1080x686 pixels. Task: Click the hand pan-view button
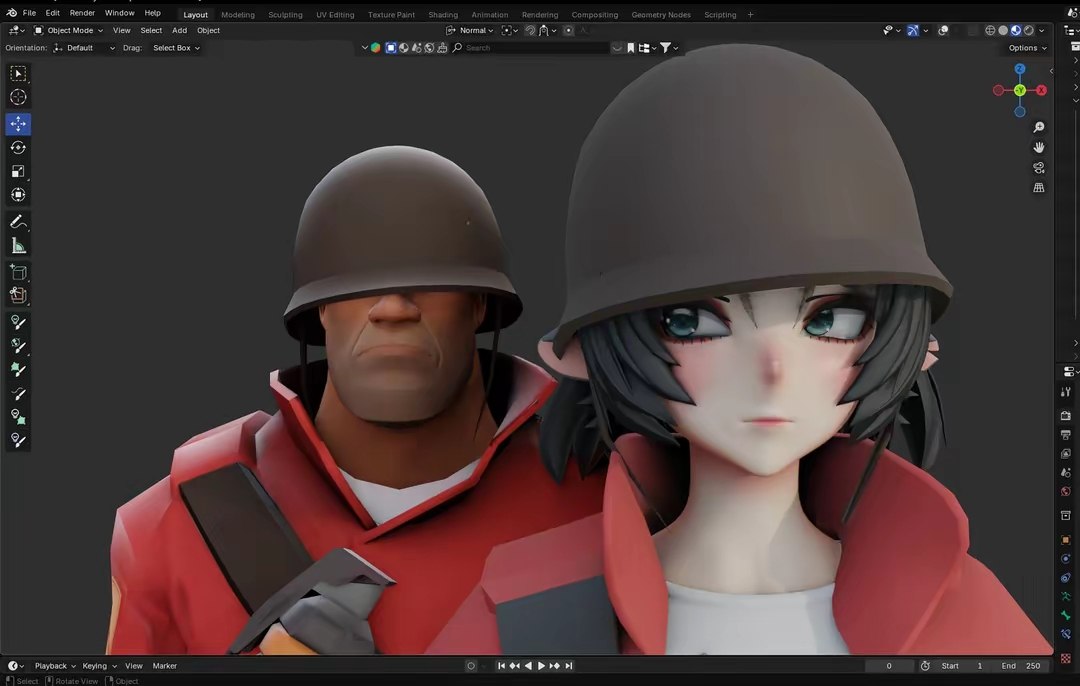[1039, 147]
